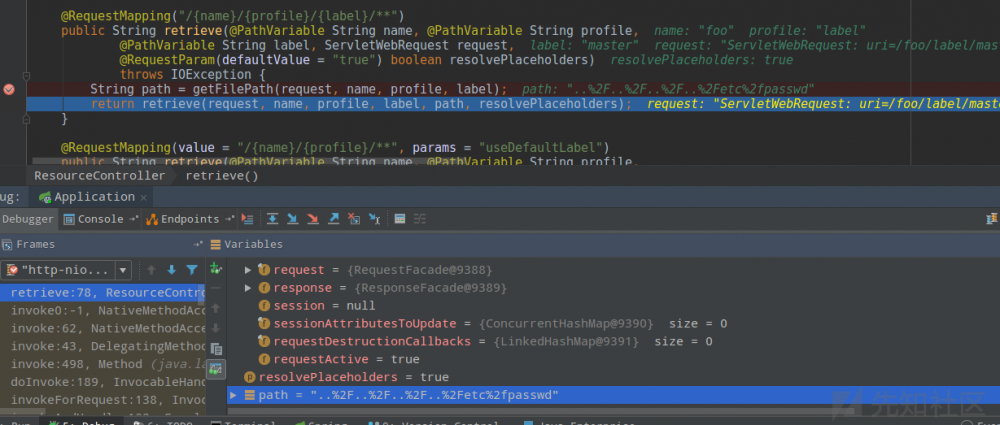Viewport: 1000px width, 425px height.
Task: Close the Application debug tab
Action: pos(143,197)
